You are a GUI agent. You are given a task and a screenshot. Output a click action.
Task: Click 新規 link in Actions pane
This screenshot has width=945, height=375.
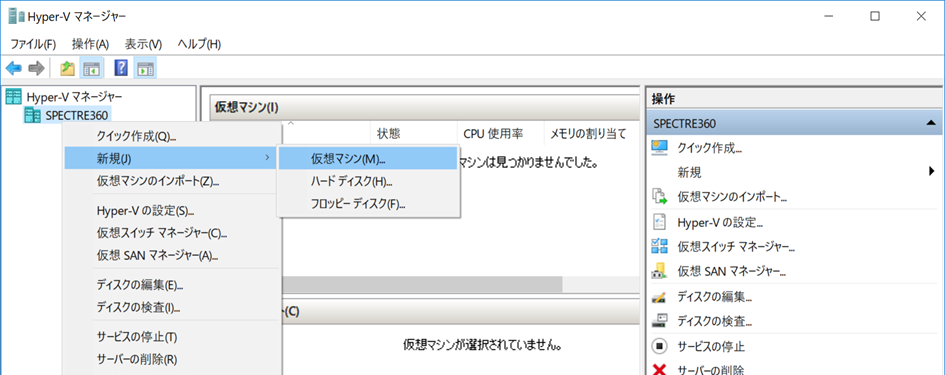(x=689, y=173)
